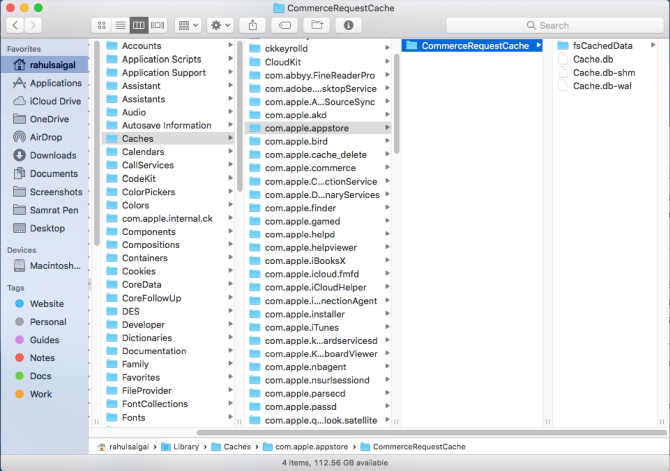Select the blue Website tag

click(x=44, y=304)
